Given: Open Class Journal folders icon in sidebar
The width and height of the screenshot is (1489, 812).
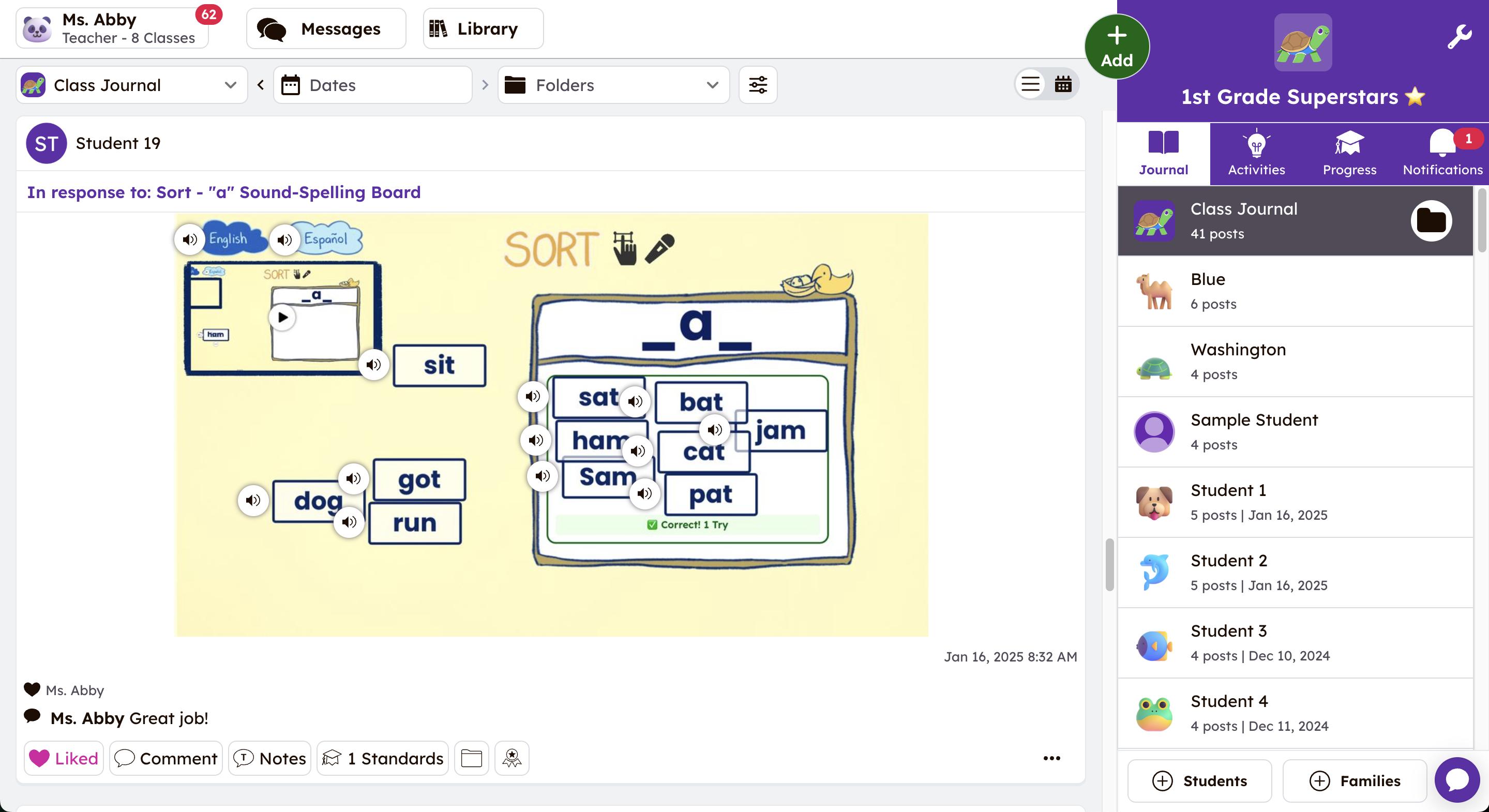Looking at the screenshot, I should (1431, 220).
